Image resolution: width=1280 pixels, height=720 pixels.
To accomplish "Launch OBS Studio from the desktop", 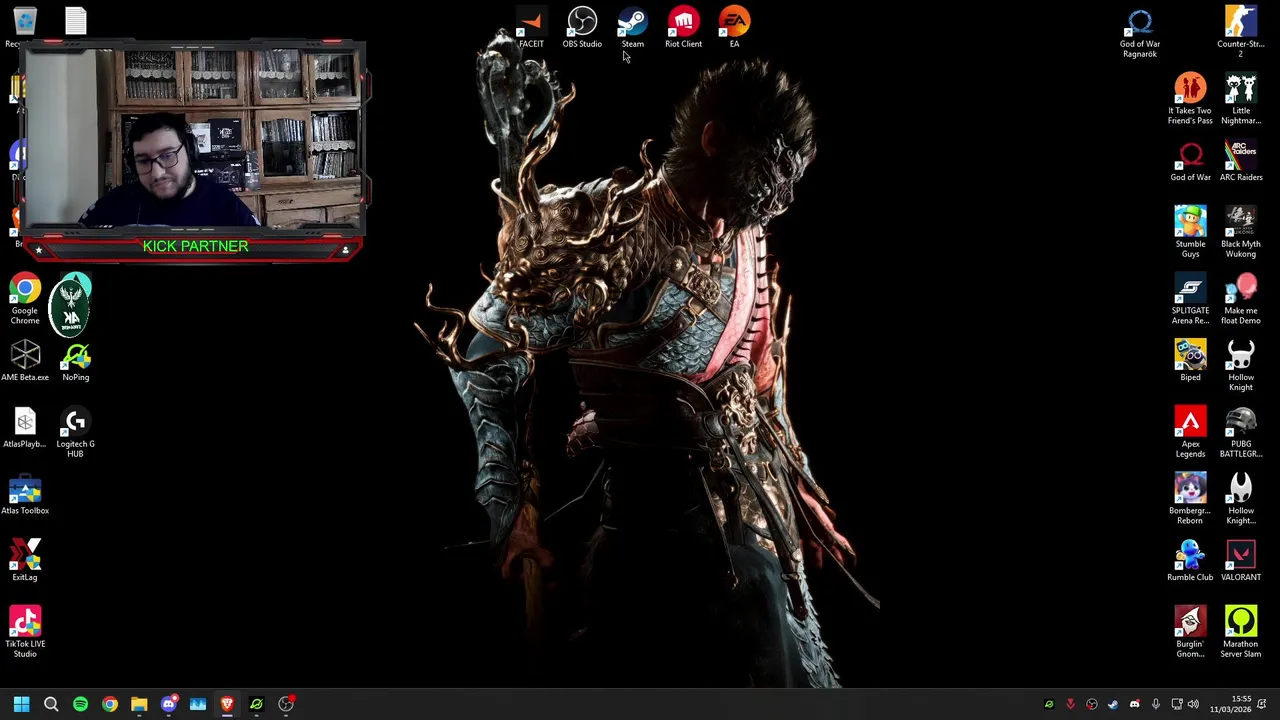I will click(x=582, y=28).
